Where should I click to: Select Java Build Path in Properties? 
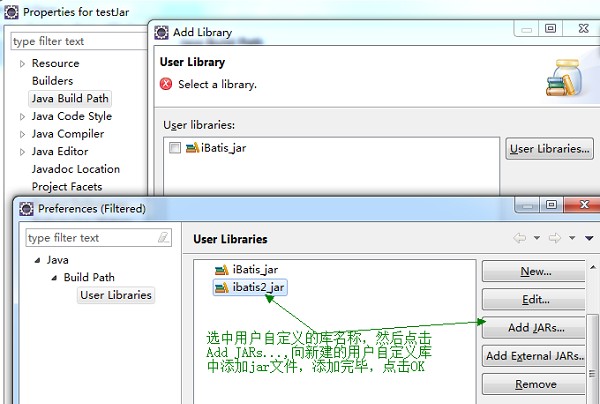(70, 98)
